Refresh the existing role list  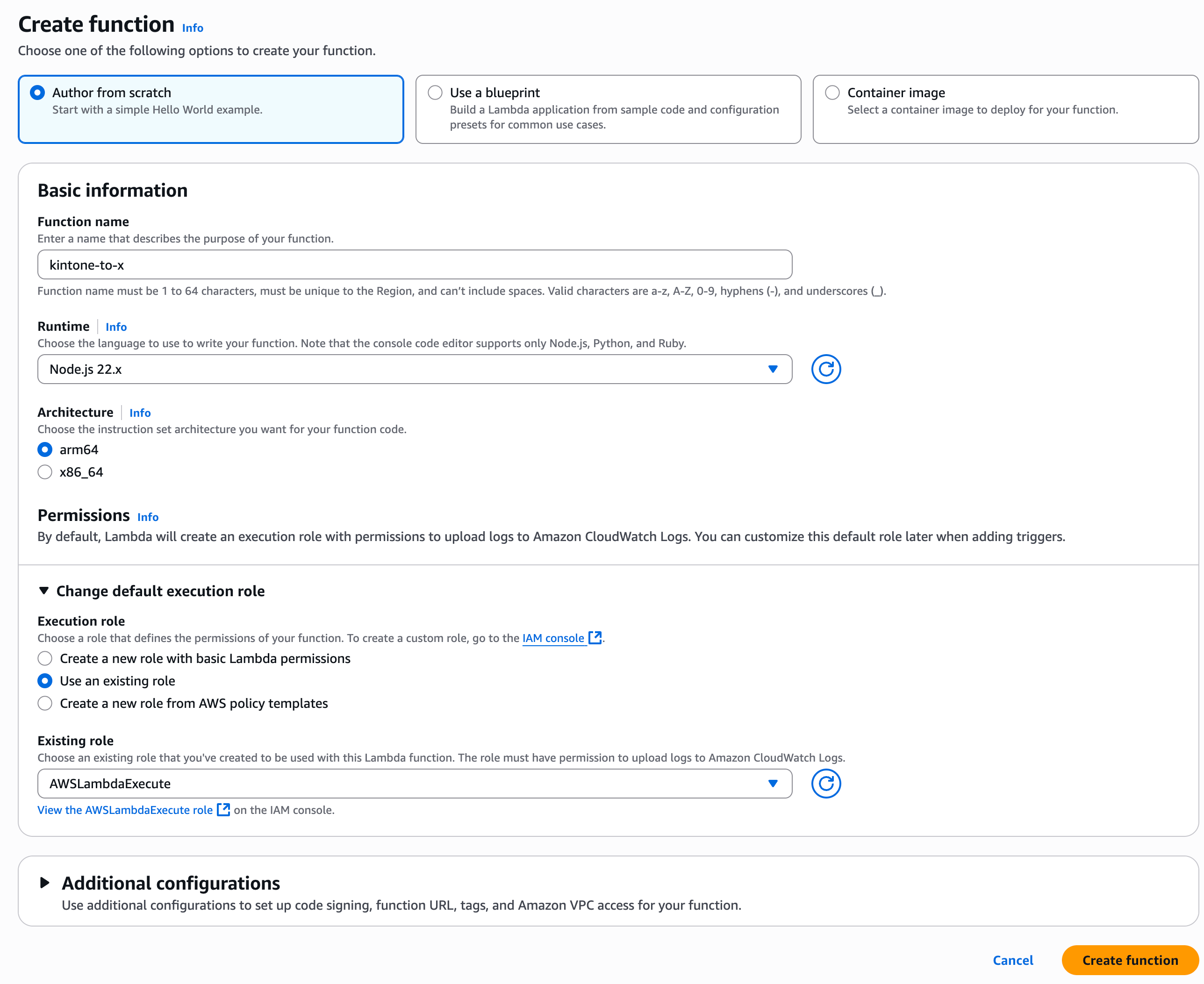[x=826, y=784]
